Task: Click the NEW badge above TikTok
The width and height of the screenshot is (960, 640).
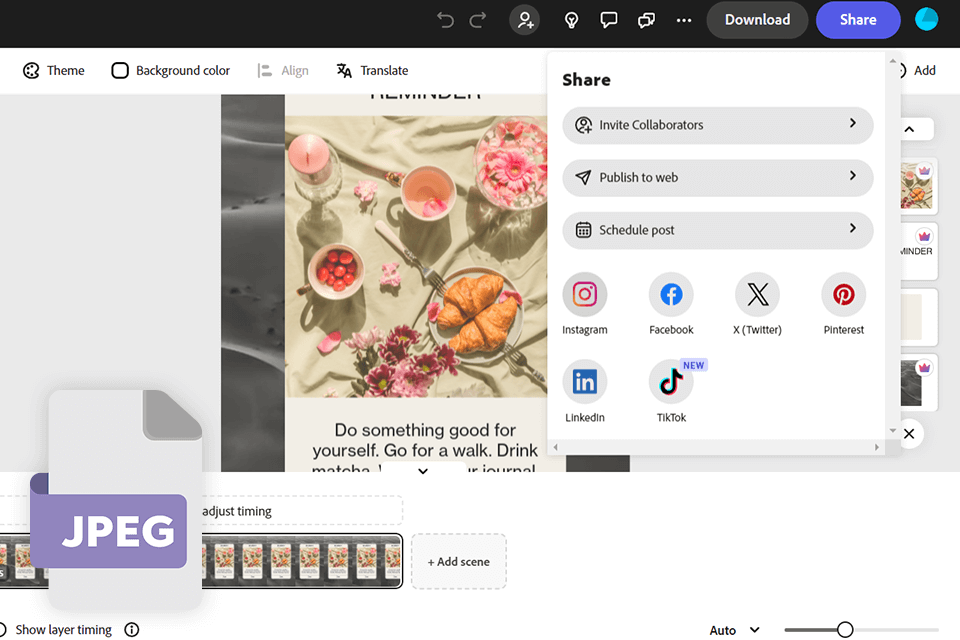Action: click(694, 365)
